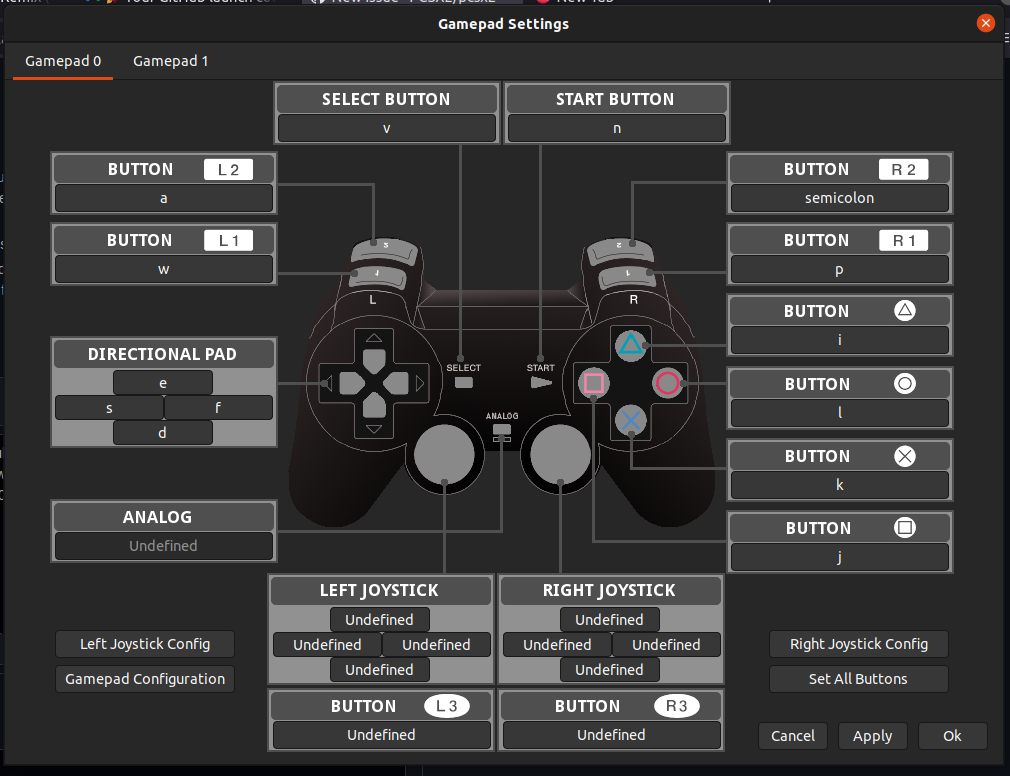1010x776 pixels.
Task: Open the Right Joystick Config dialog
Action: (858, 644)
